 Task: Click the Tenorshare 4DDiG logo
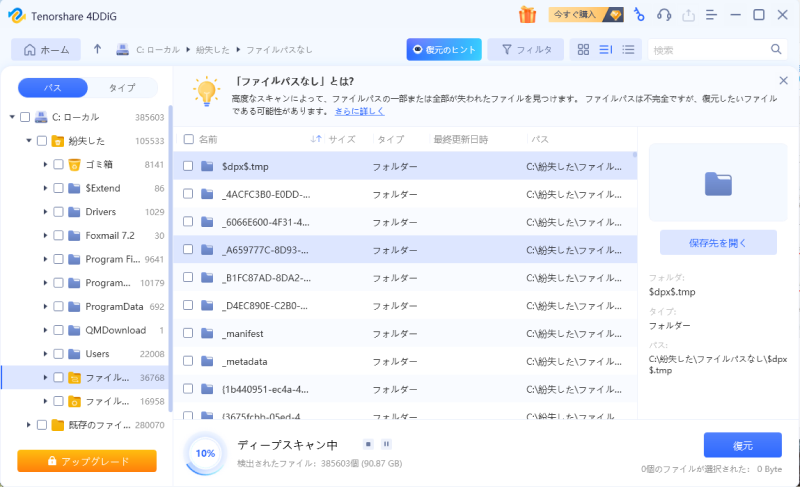[17, 15]
